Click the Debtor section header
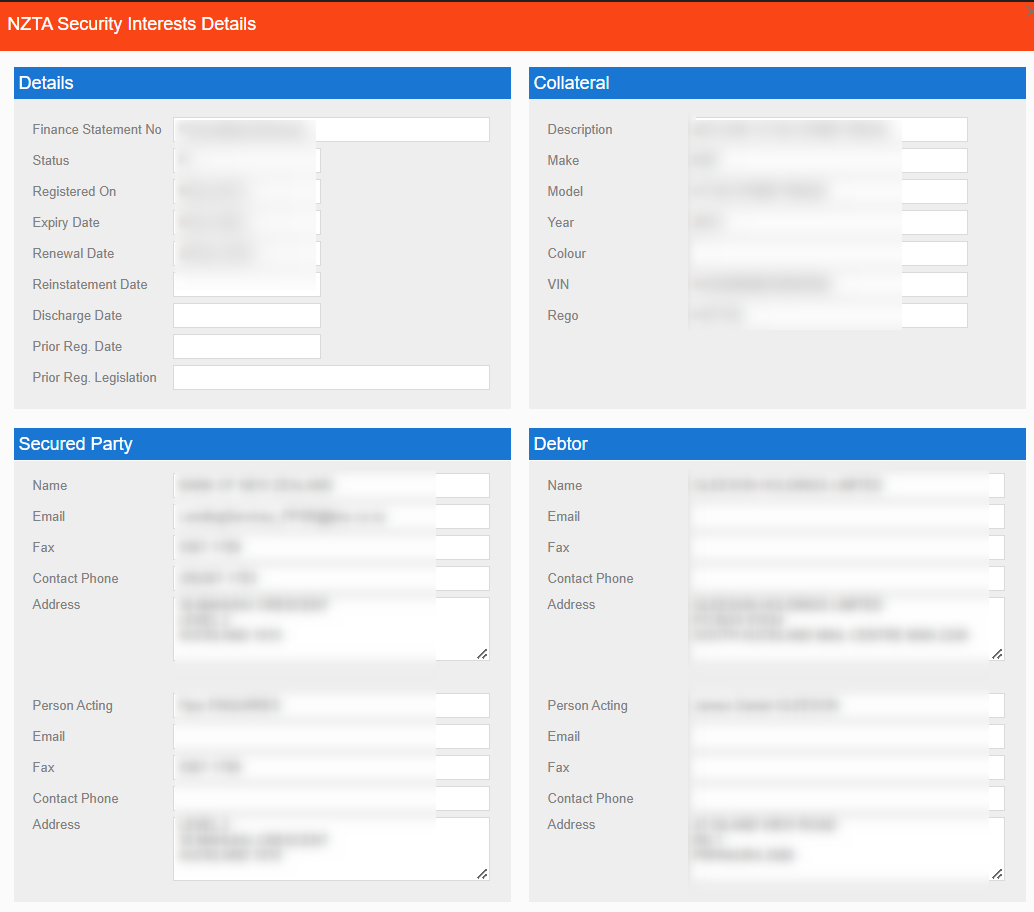This screenshot has width=1034, height=912. pyautogui.click(x=777, y=444)
